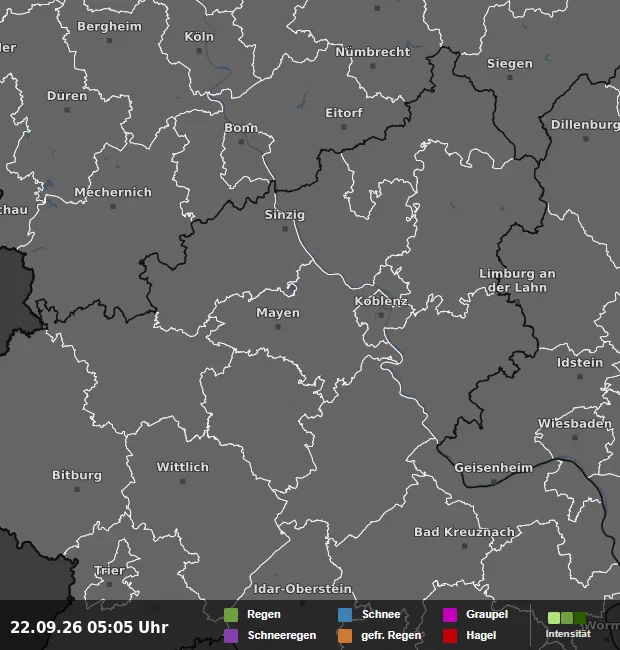620x650 pixels.
Task: Click the purple Schneeregen legend swatch
Action: click(231, 636)
